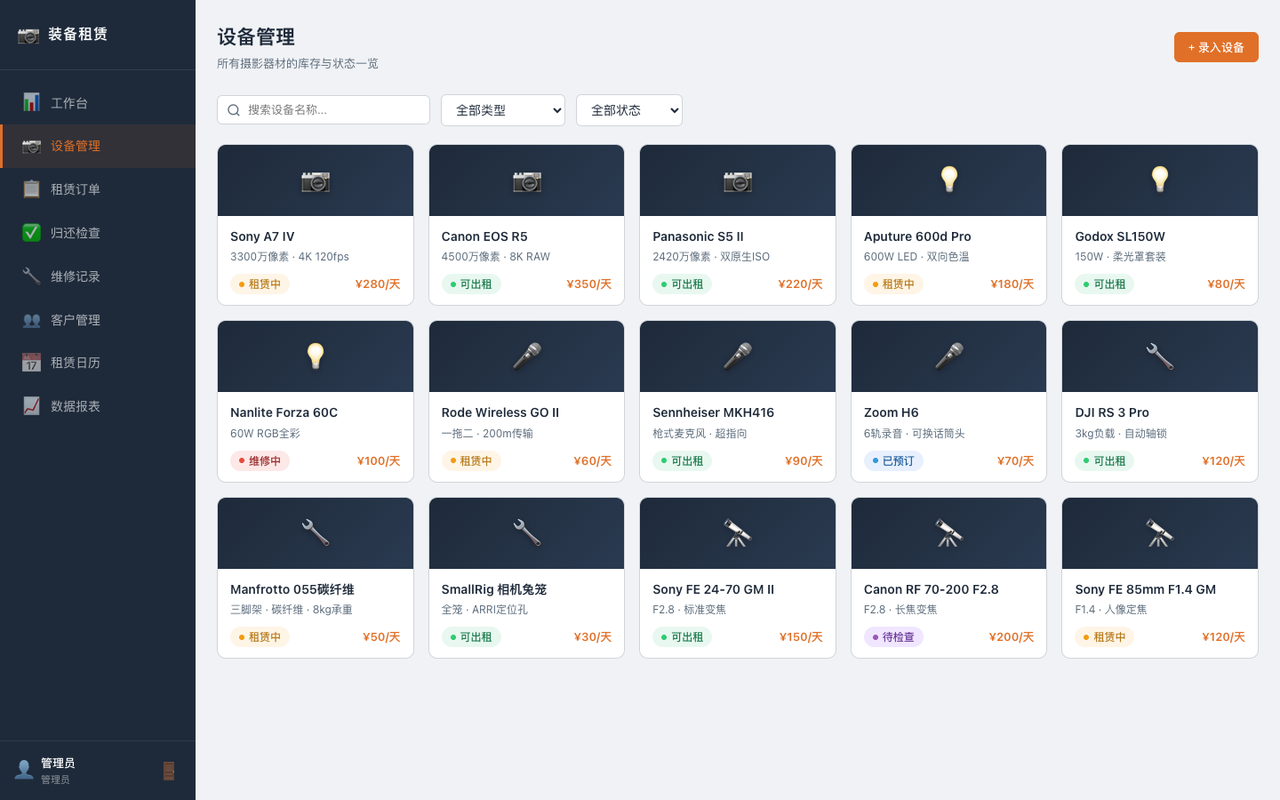Click the 工作台 chart icon in the sidebar
Screen dimensions: 1280x800
coord(31,103)
